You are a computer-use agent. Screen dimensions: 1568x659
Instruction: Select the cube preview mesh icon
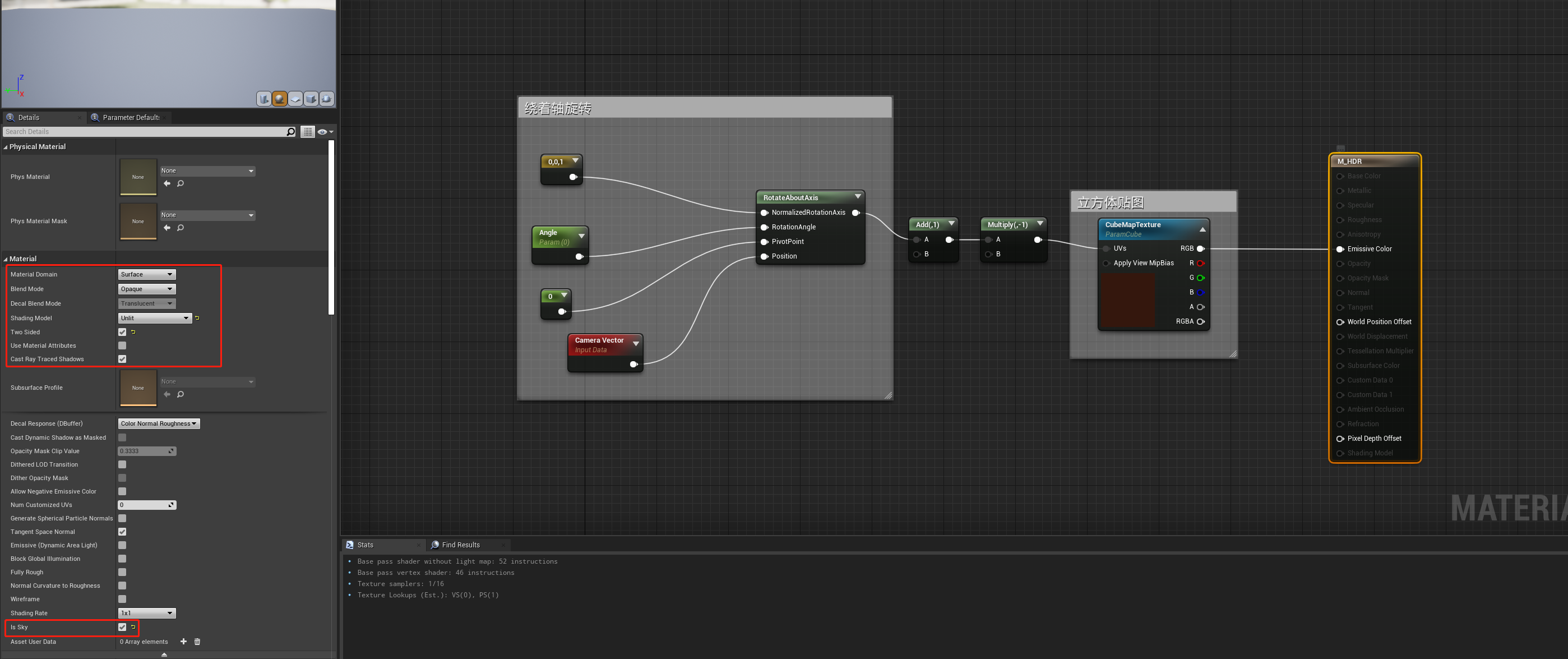click(x=311, y=99)
